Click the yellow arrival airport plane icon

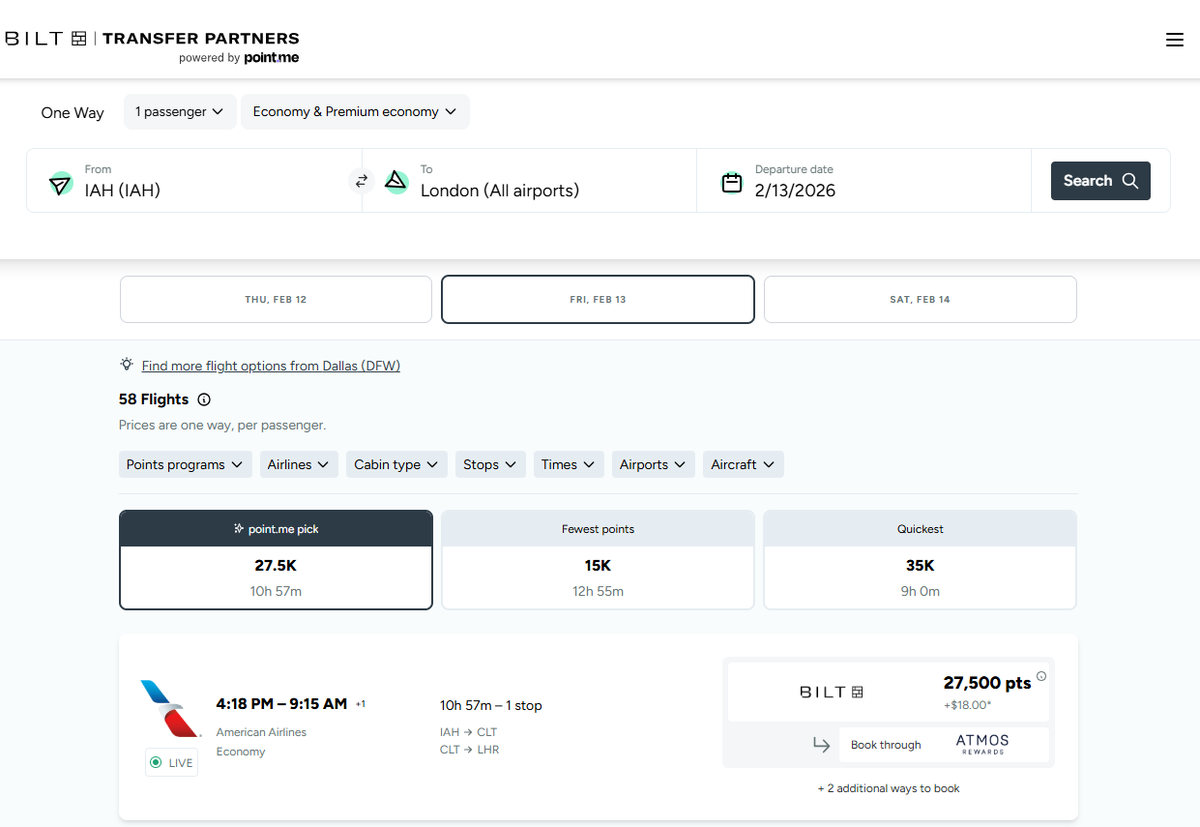(x=397, y=181)
